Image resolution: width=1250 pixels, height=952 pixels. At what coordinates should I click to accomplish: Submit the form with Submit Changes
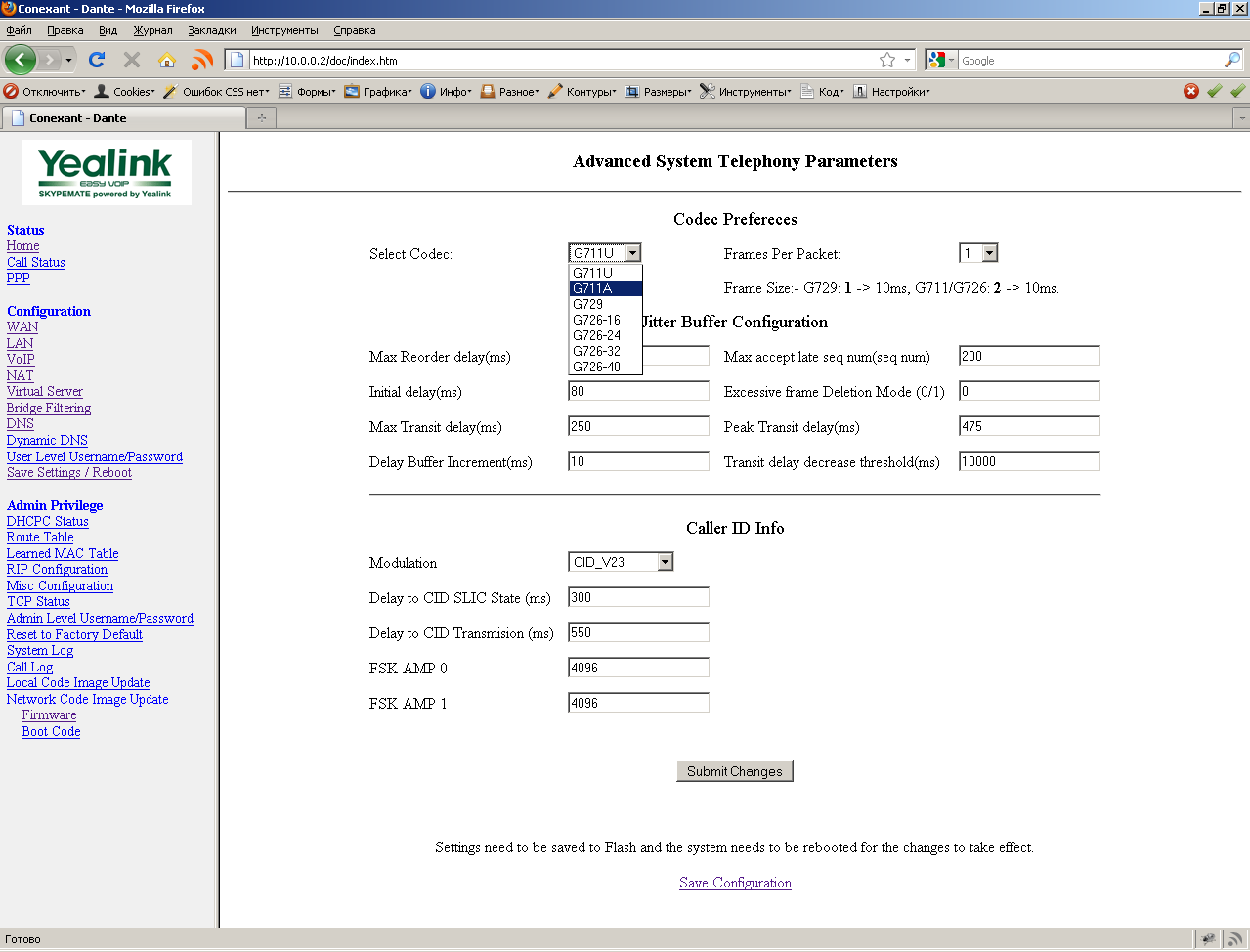click(x=735, y=771)
